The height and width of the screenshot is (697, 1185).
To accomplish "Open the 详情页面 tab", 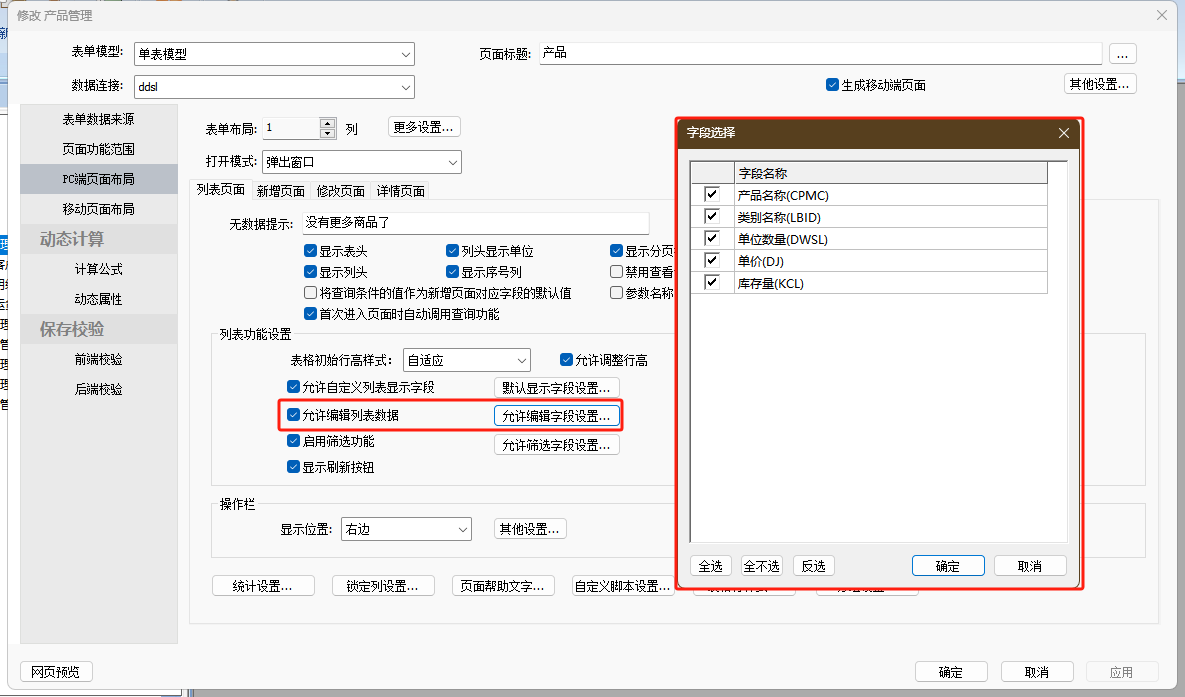I will point(400,191).
